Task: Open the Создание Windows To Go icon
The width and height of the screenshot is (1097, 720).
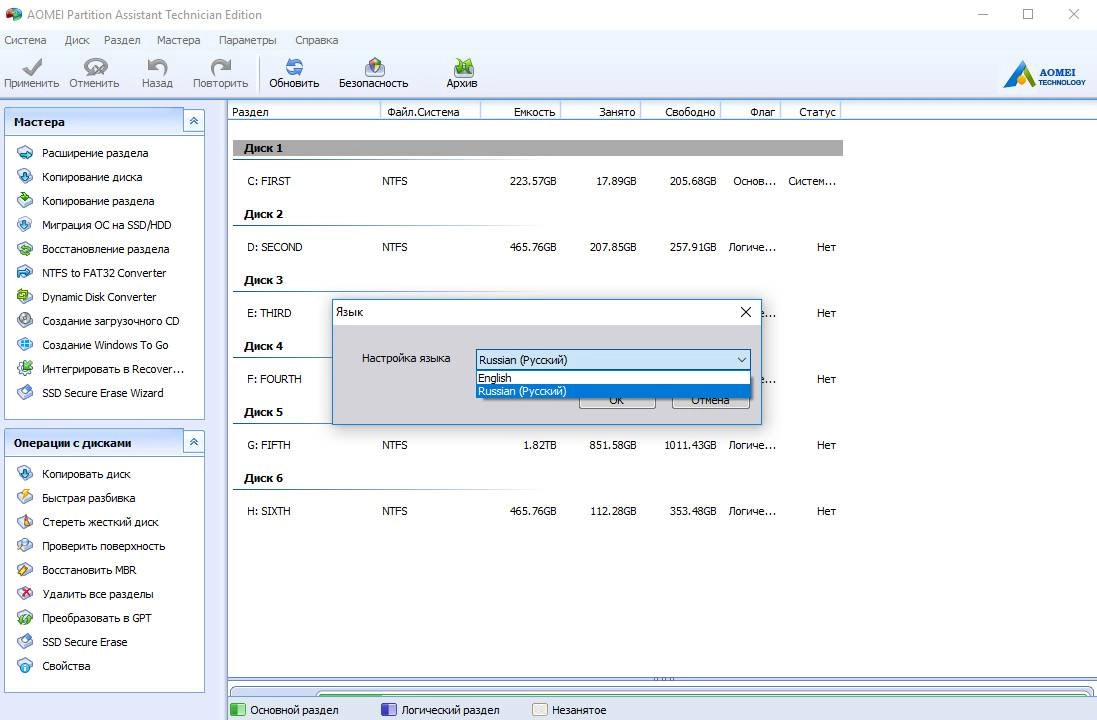Action: [x=25, y=344]
